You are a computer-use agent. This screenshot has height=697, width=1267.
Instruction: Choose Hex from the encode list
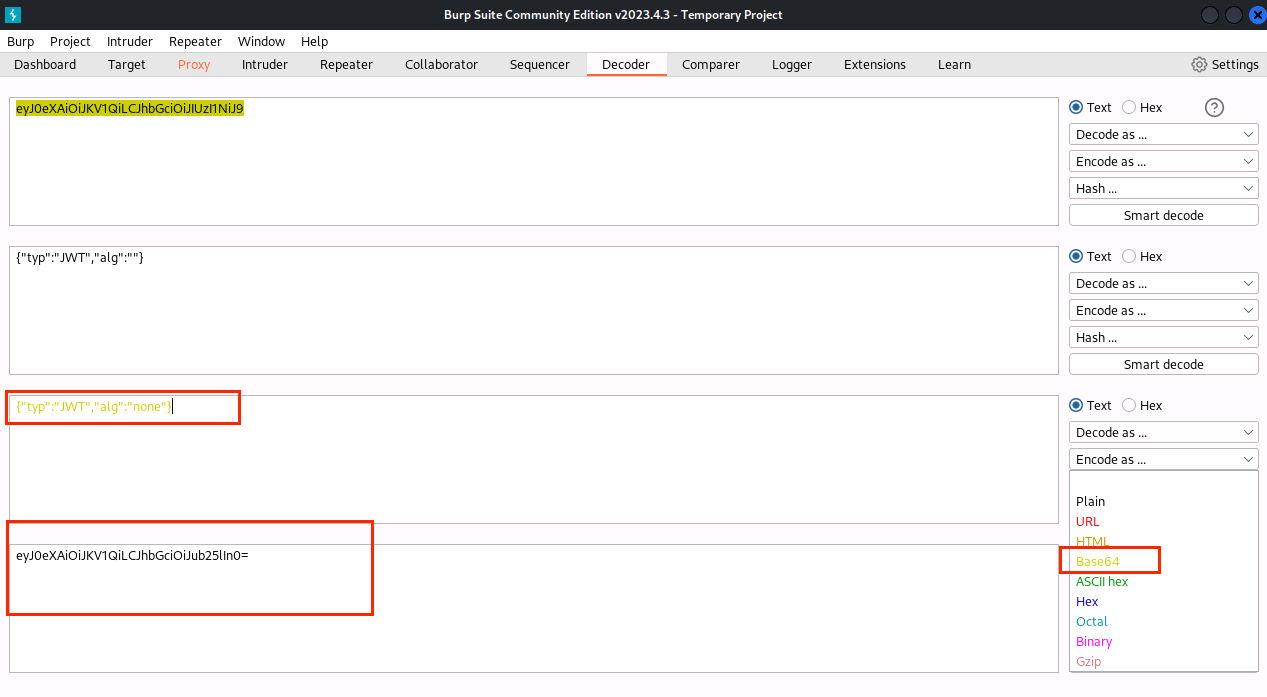pyautogui.click(x=1164, y=601)
